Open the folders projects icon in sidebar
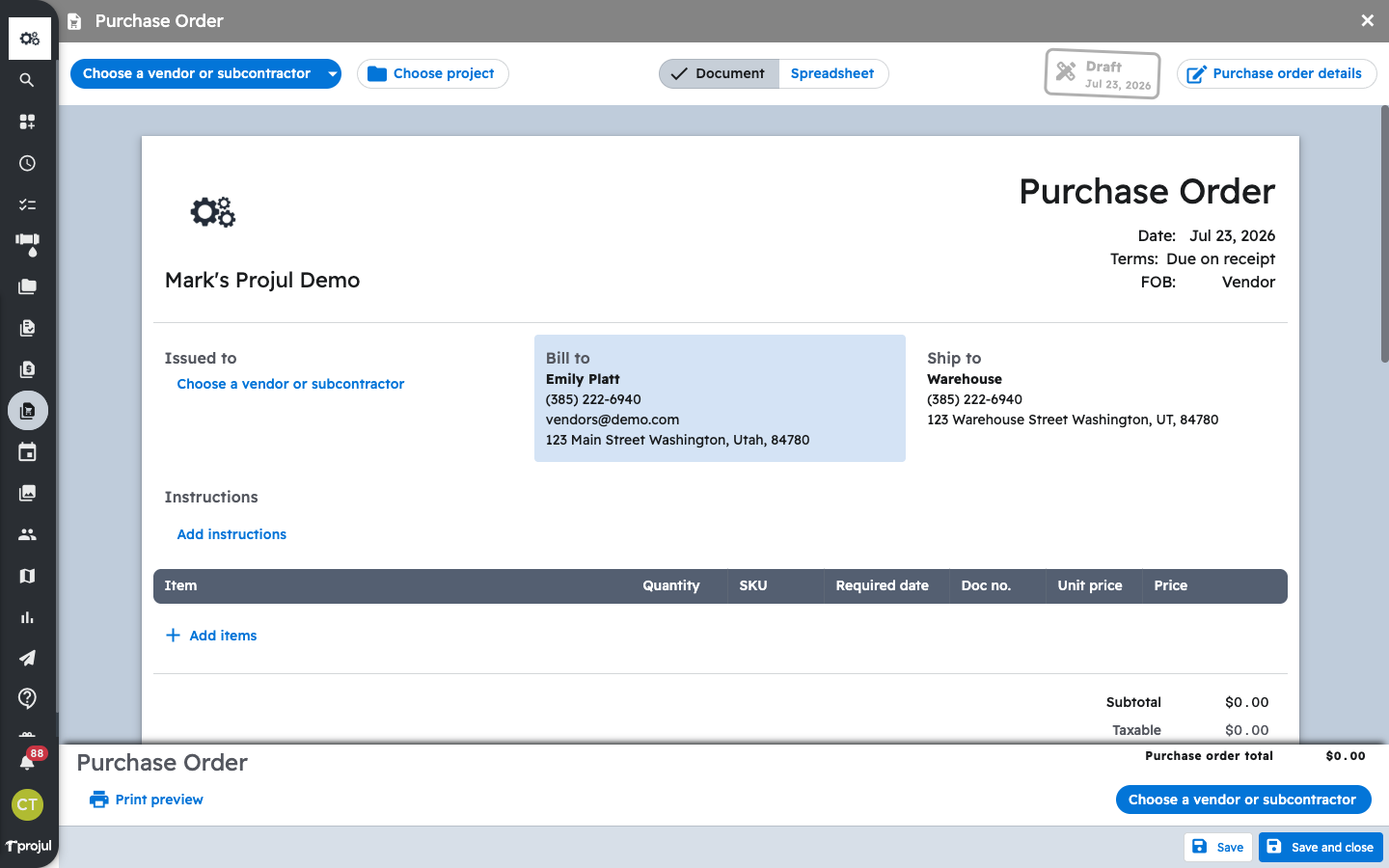 point(27,286)
